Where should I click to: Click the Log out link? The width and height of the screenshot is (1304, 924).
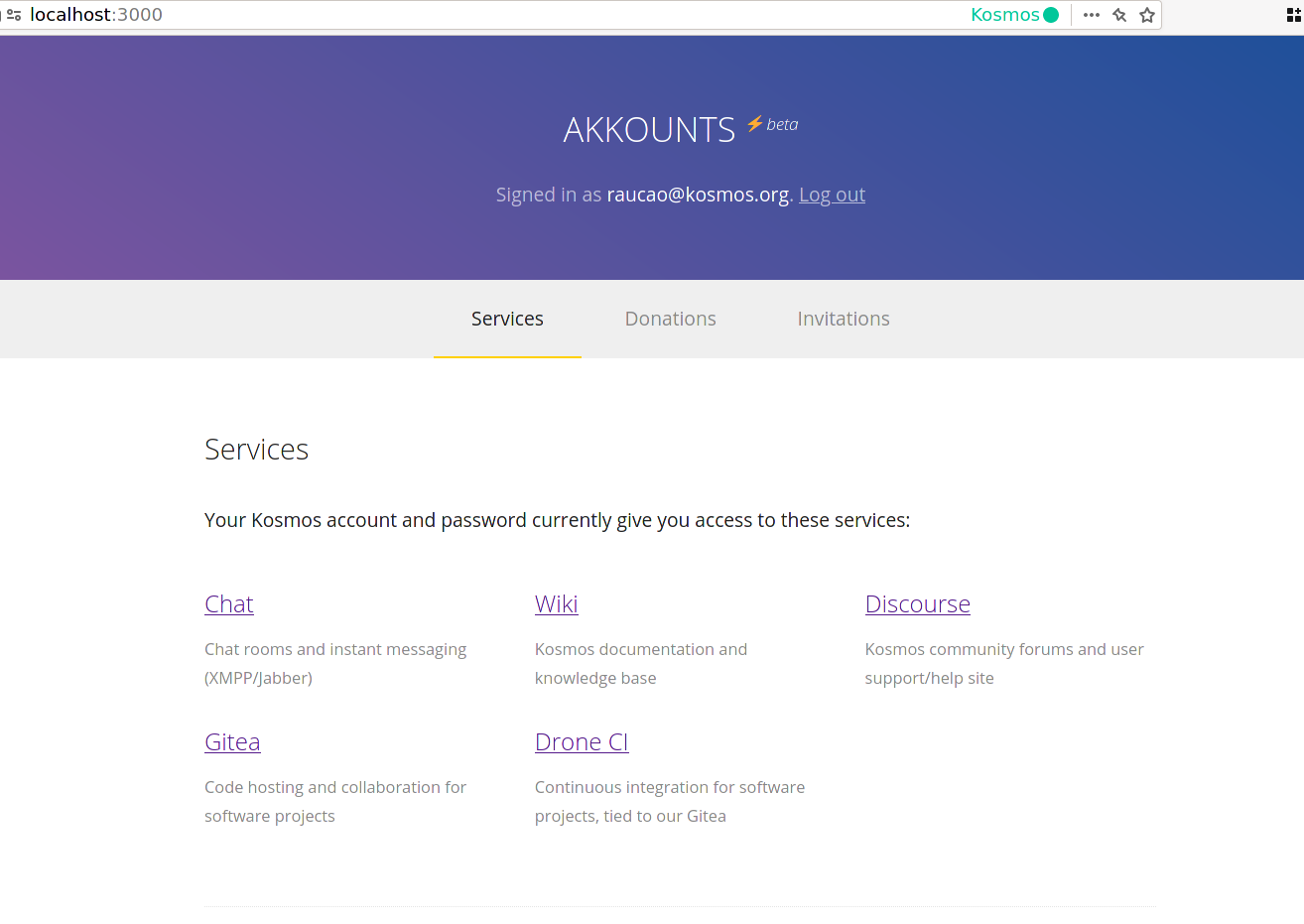pyautogui.click(x=832, y=195)
